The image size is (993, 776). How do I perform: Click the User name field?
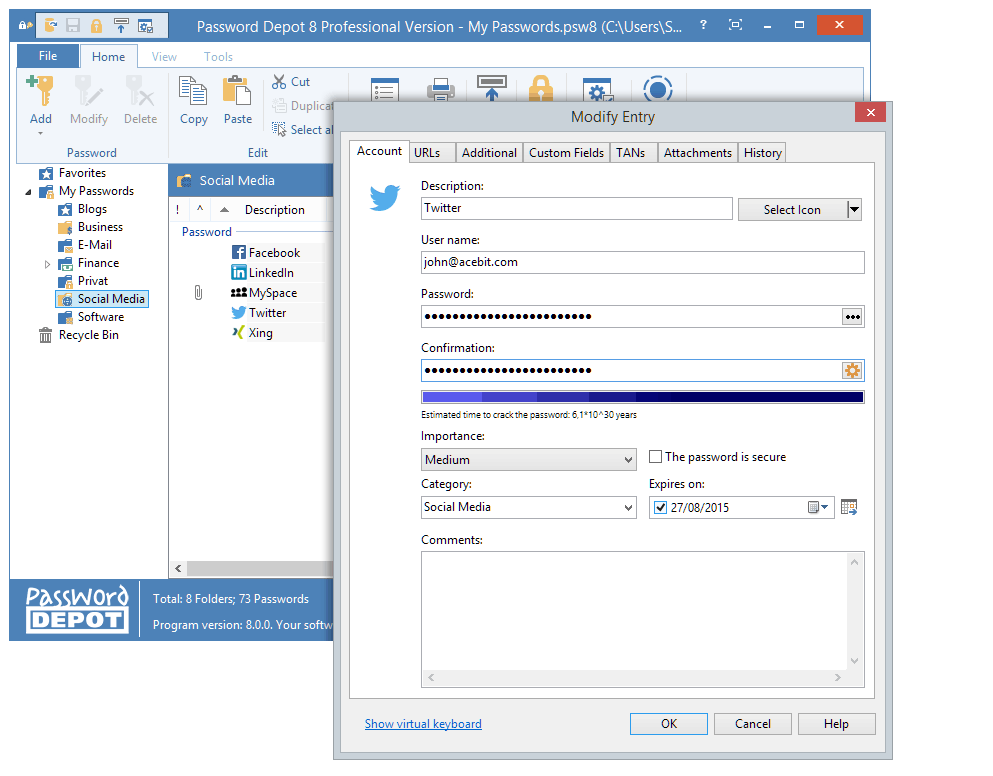642,262
